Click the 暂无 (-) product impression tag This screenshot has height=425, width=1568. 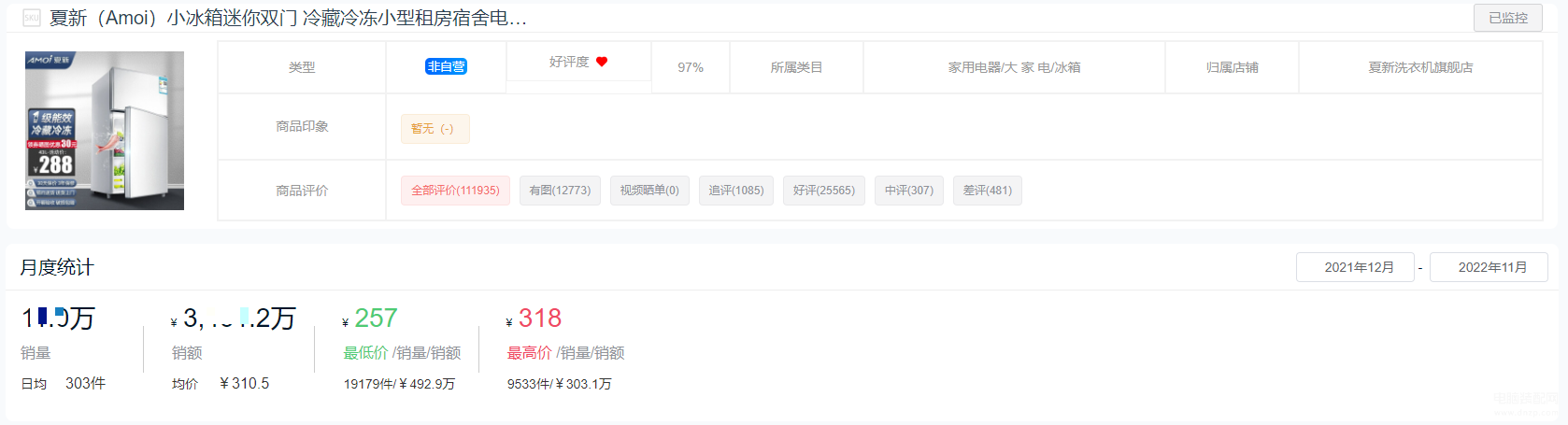[x=435, y=129]
